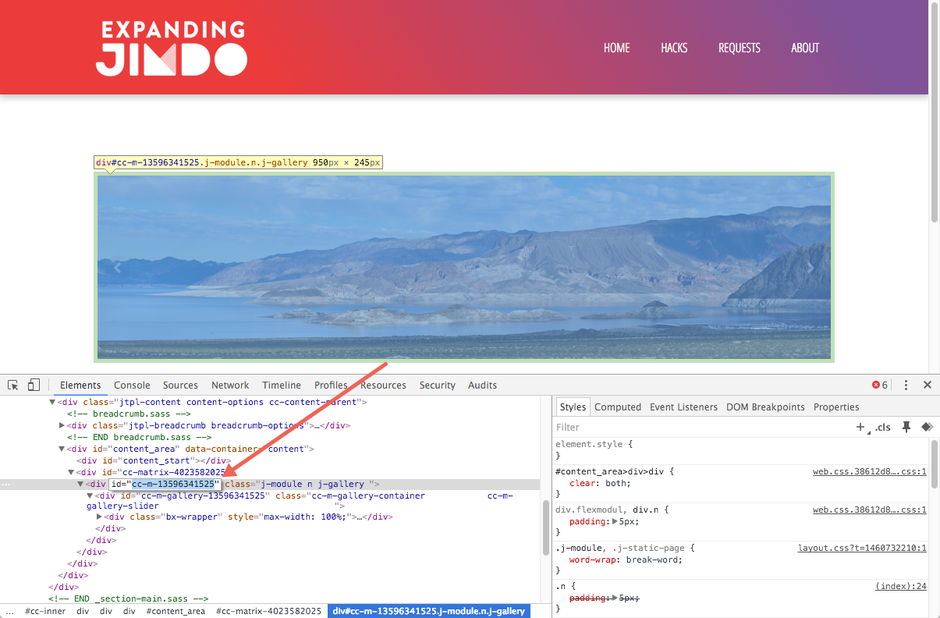Collapse the cc-m-gallery-13596341525 div

click(x=89, y=495)
